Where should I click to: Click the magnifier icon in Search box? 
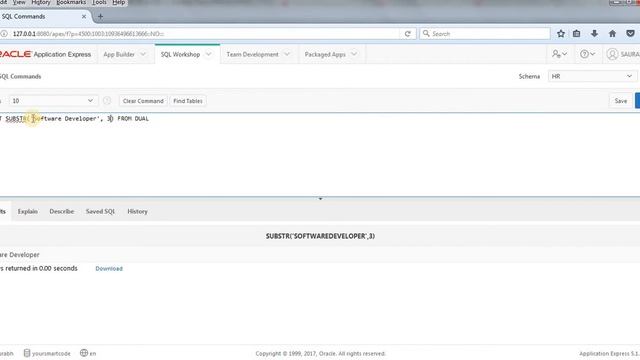click(x=426, y=33)
